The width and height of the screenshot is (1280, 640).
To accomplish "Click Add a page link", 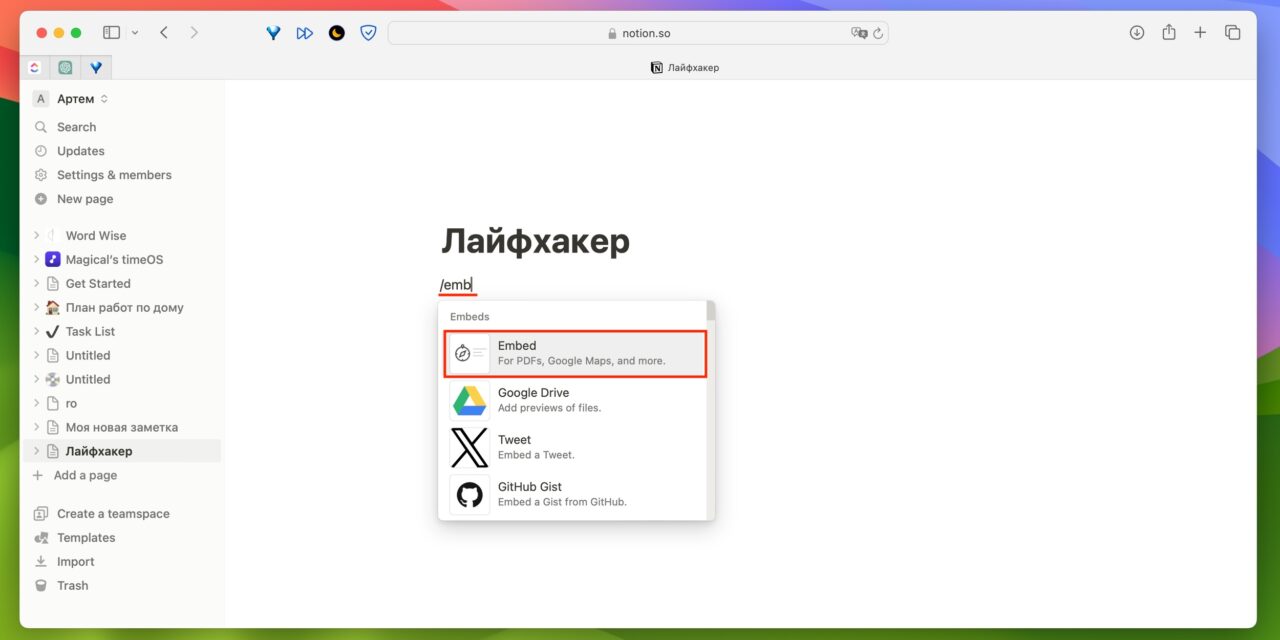I will pos(85,475).
